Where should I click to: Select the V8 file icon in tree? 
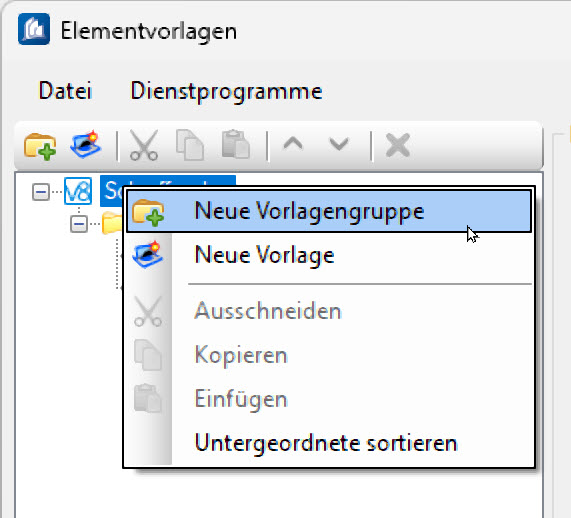(x=78, y=191)
